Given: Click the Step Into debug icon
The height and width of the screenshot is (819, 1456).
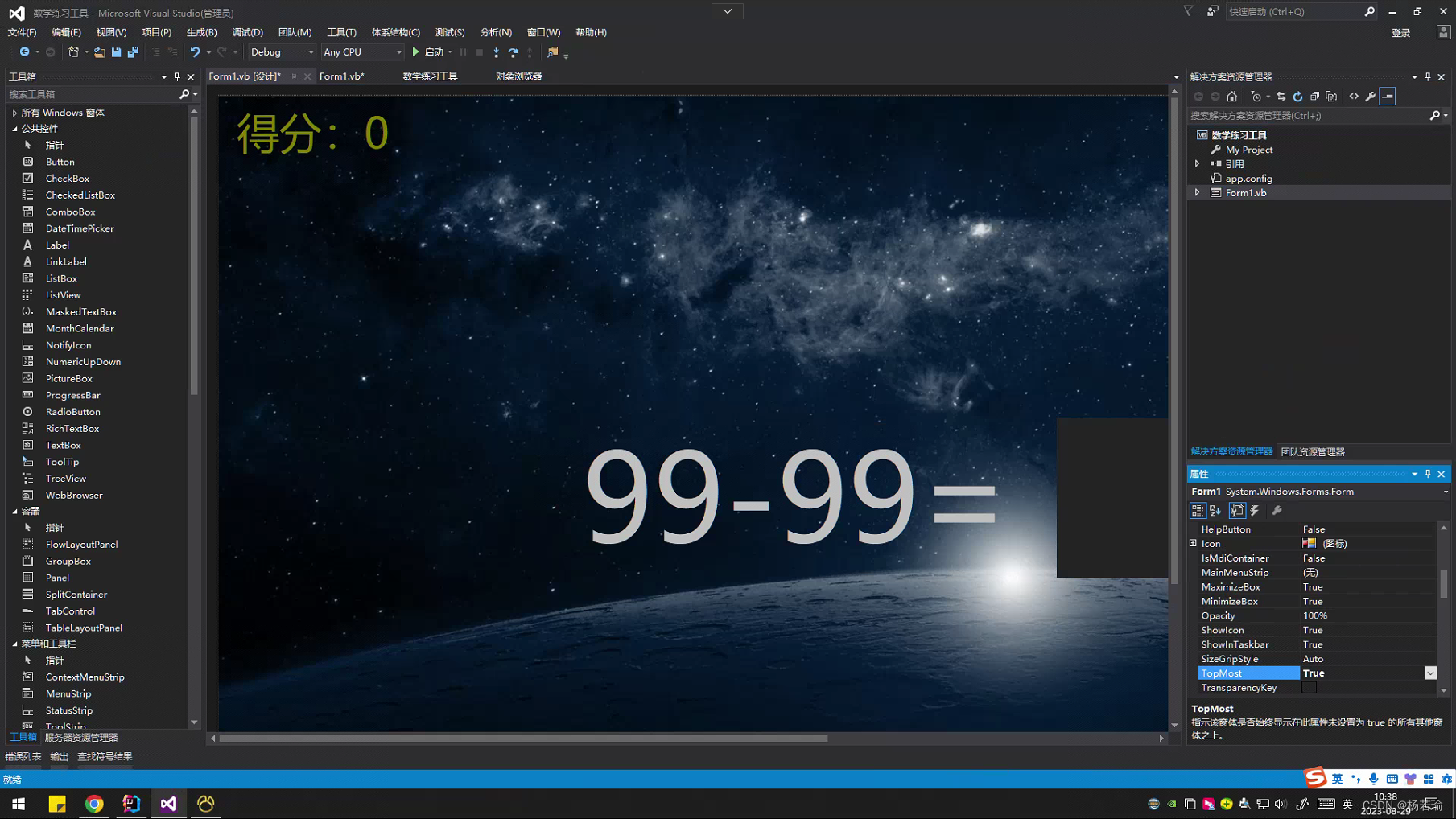Looking at the screenshot, I should [x=496, y=52].
